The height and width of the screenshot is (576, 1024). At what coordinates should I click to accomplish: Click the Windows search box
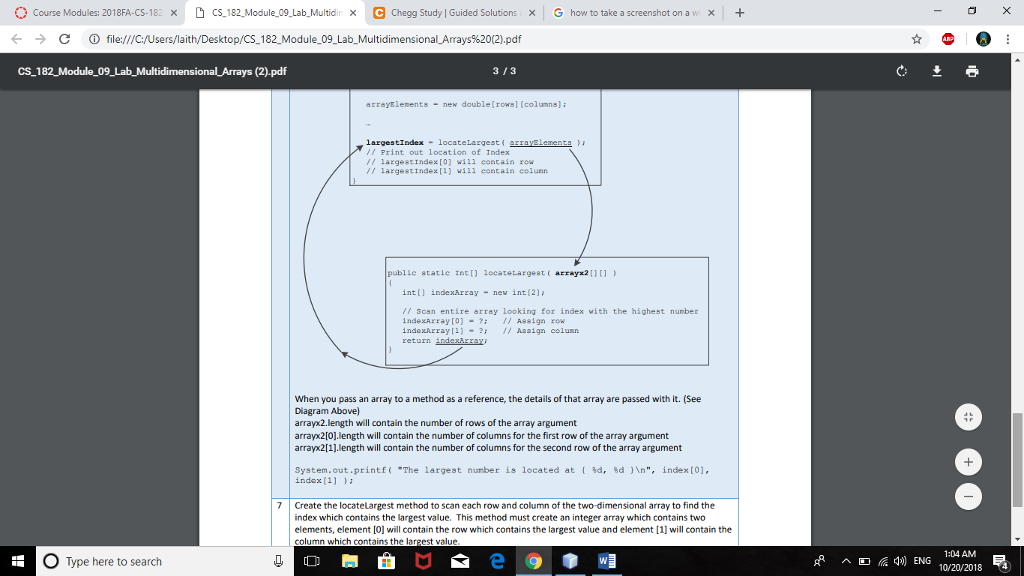150,561
